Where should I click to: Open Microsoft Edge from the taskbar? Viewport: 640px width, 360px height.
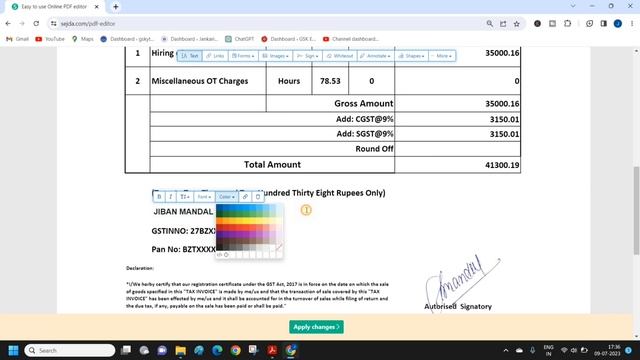pos(217,350)
